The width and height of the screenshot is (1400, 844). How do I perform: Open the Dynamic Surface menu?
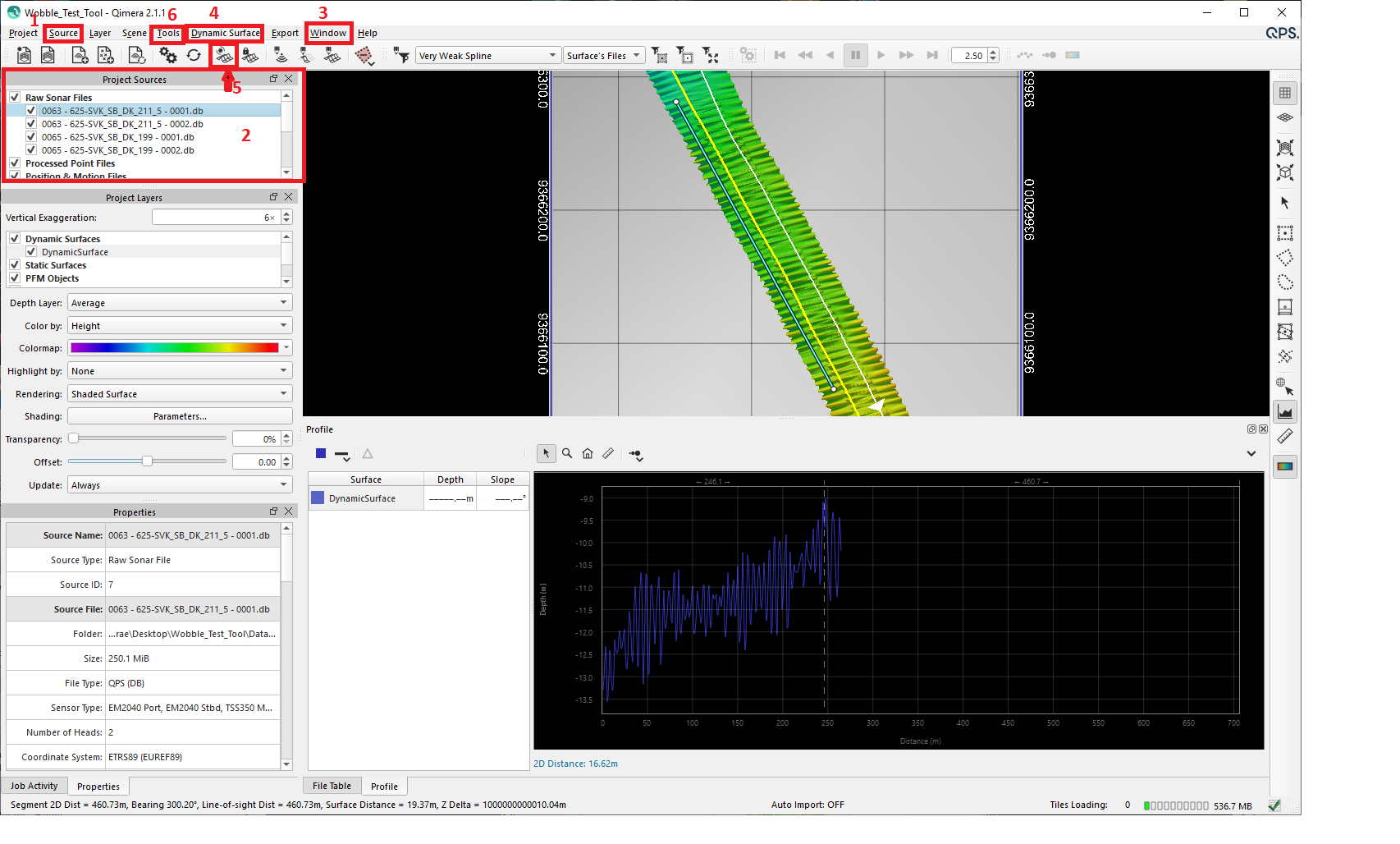(226, 33)
